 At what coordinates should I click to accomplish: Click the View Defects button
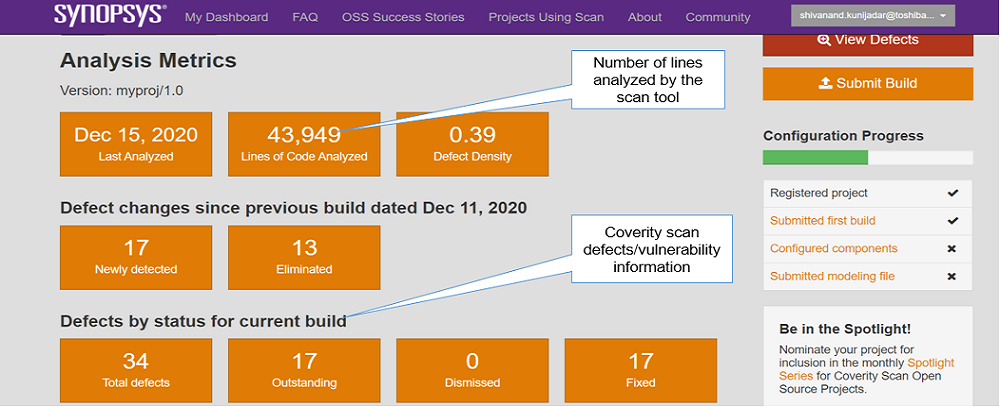point(868,43)
